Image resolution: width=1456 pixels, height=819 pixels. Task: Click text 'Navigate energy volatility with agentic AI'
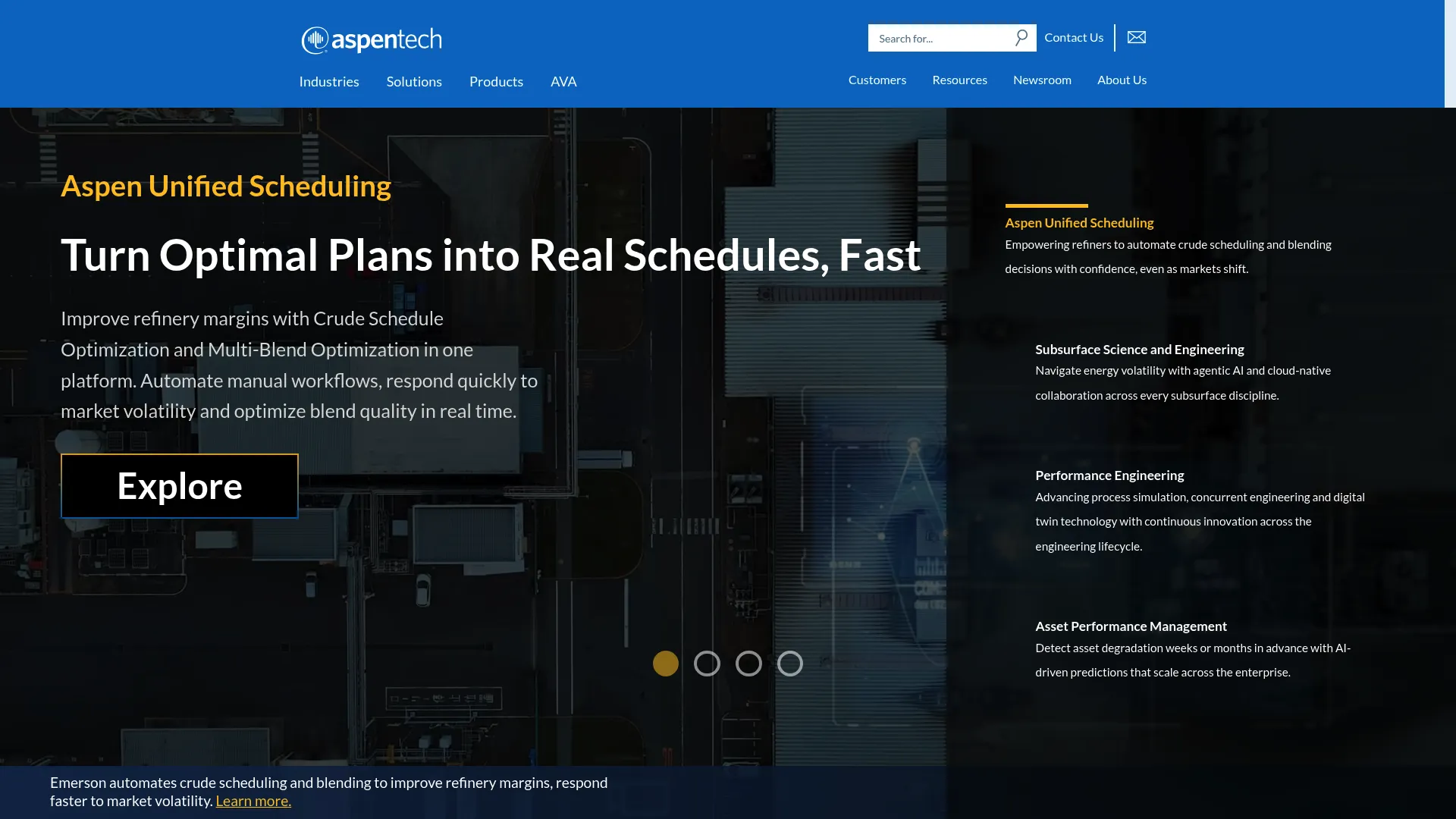(x=1183, y=383)
